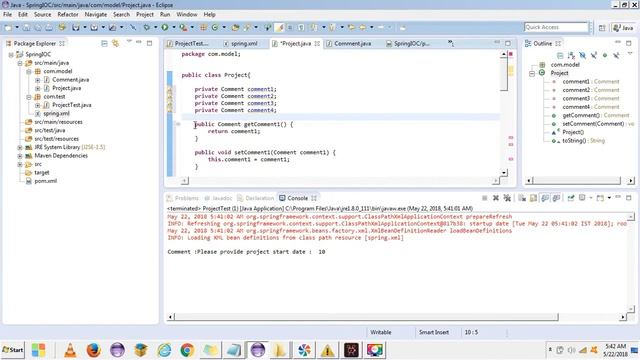This screenshot has width=640, height=360.
Task: Toggle Hide Static Members in the Outline toolbar
Action: point(594,56)
